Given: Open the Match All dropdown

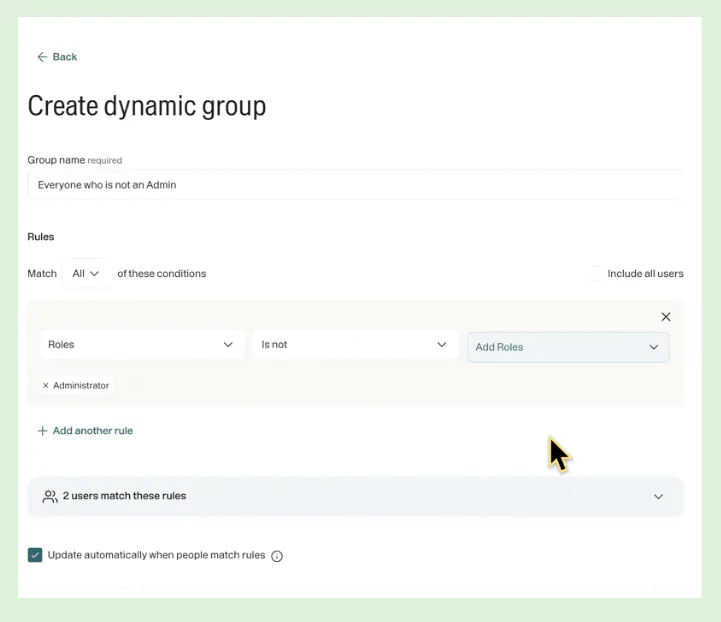Looking at the screenshot, I should 86,273.
